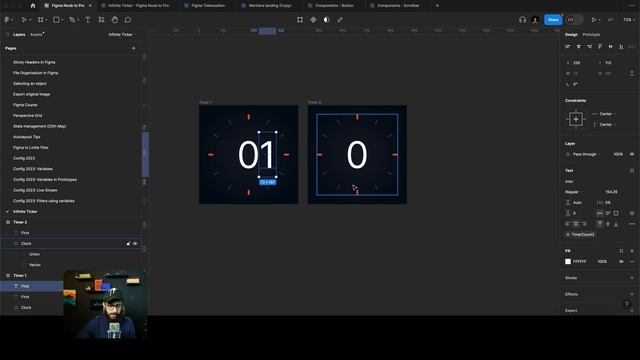This screenshot has width=640, height=360.
Task: Open the help question mark button
Action: coord(627,304)
